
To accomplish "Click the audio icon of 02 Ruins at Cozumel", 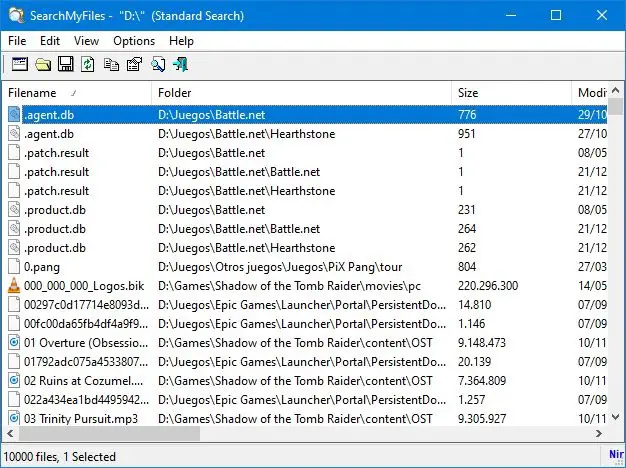I will [x=14, y=381].
